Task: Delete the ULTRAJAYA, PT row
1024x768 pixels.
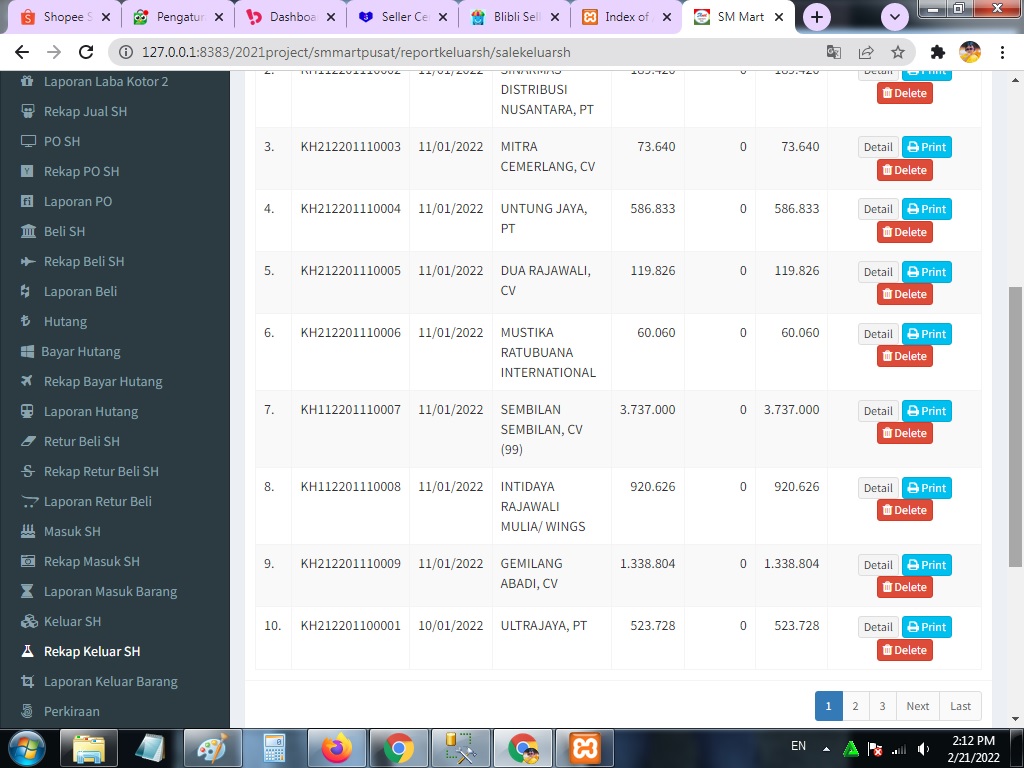Action: coord(904,650)
